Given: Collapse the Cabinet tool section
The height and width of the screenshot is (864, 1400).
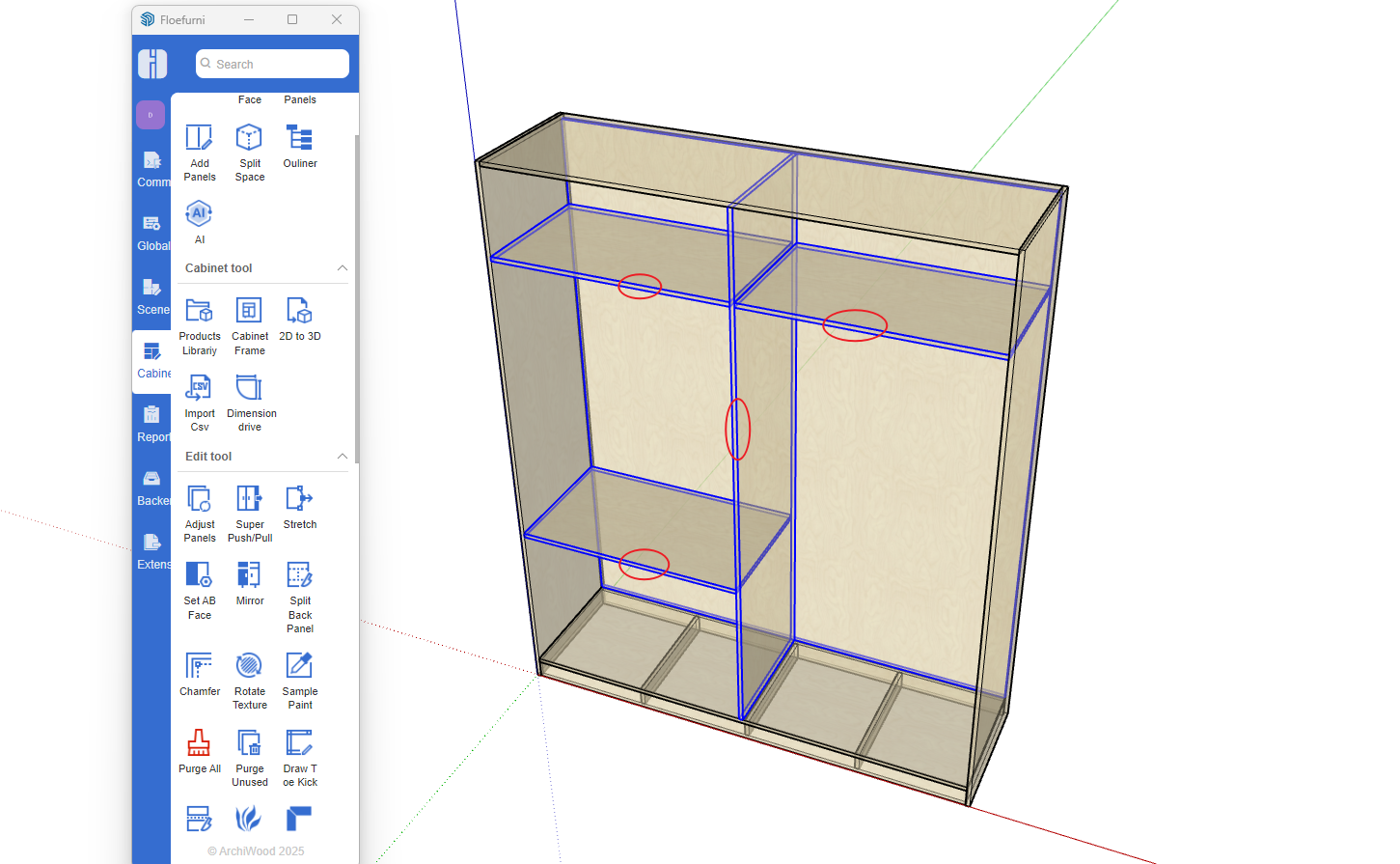Looking at the screenshot, I should (342, 268).
